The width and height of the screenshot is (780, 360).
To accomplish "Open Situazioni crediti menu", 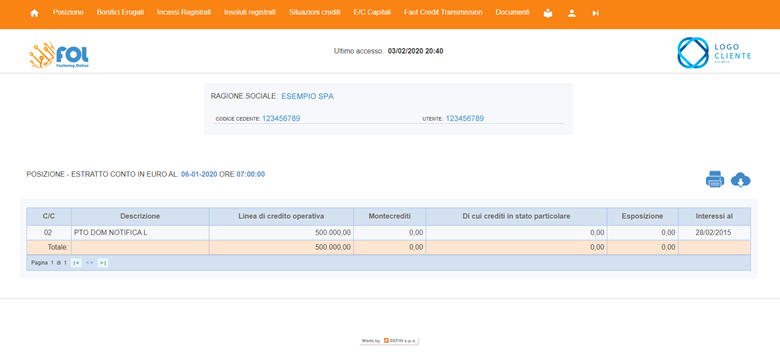I will [x=314, y=12].
